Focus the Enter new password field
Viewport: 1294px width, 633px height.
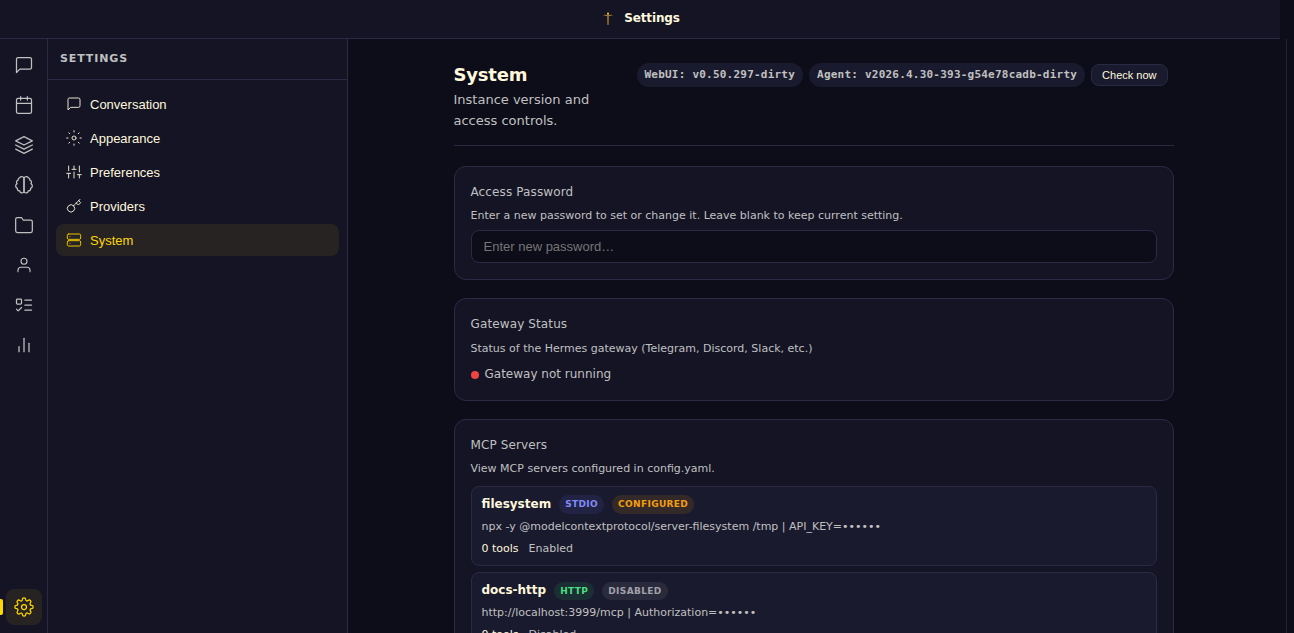click(x=813, y=247)
